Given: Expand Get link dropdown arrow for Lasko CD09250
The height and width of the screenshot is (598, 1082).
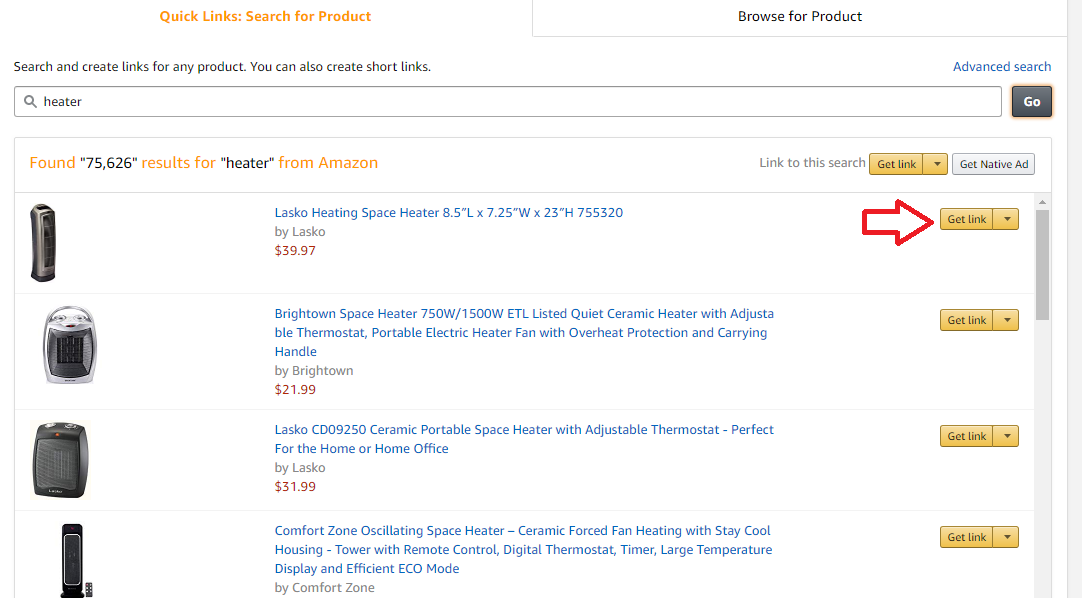Looking at the screenshot, I should click(1007, 436).
